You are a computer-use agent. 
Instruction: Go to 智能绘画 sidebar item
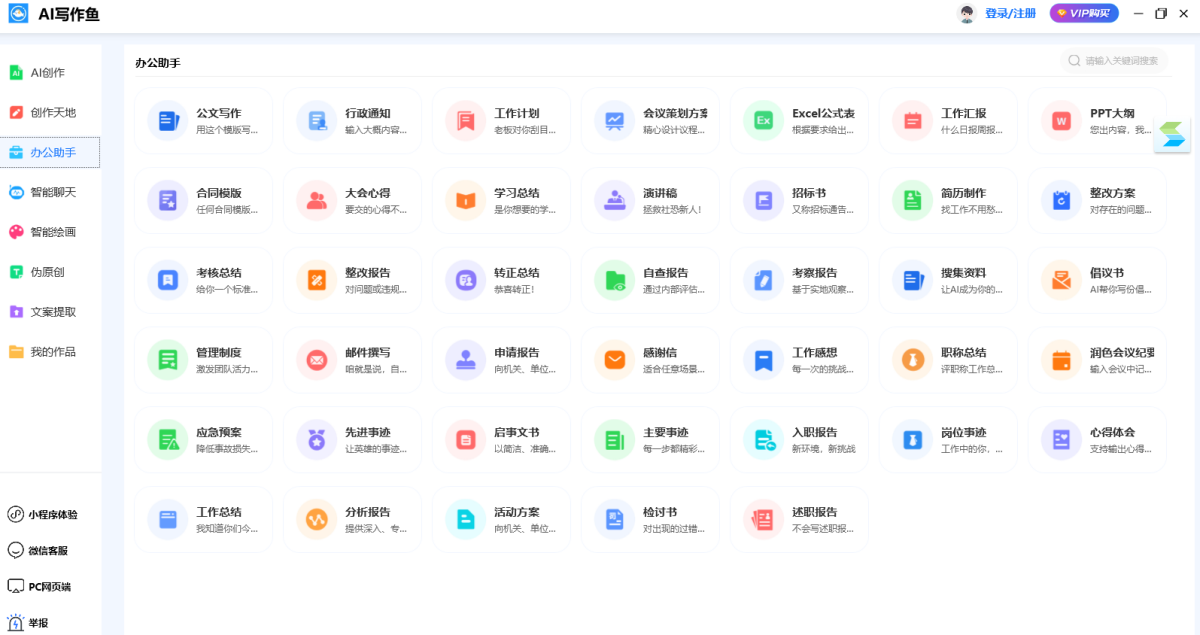click(x=52, y=232)
